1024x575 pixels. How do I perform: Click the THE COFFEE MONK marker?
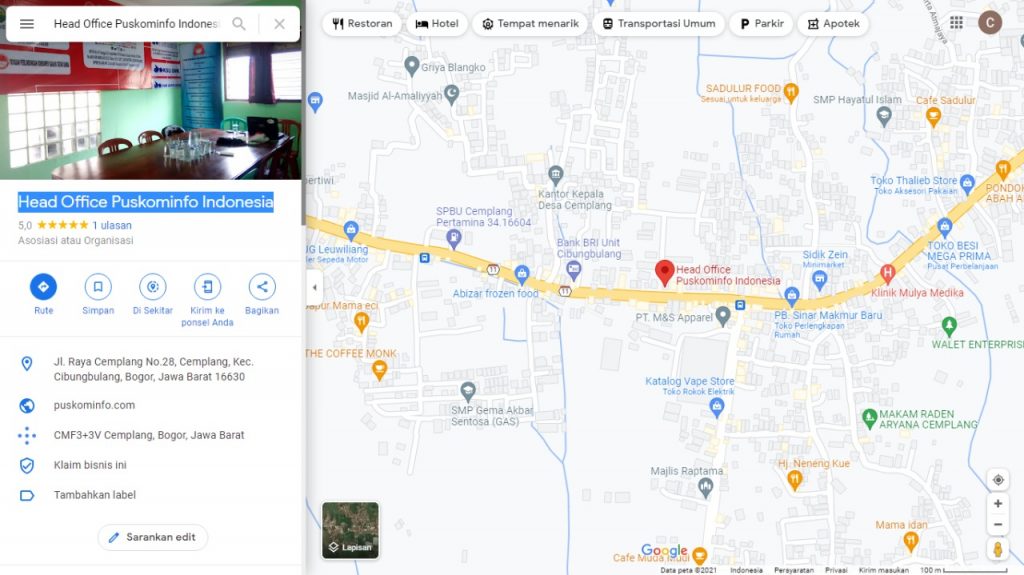(x=379, y=370)
